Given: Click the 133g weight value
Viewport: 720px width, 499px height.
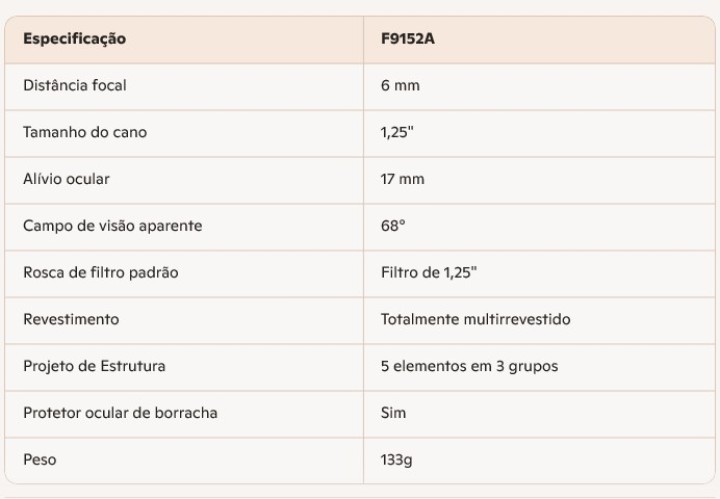Looking at the screenshot, I should pos(398,460).
